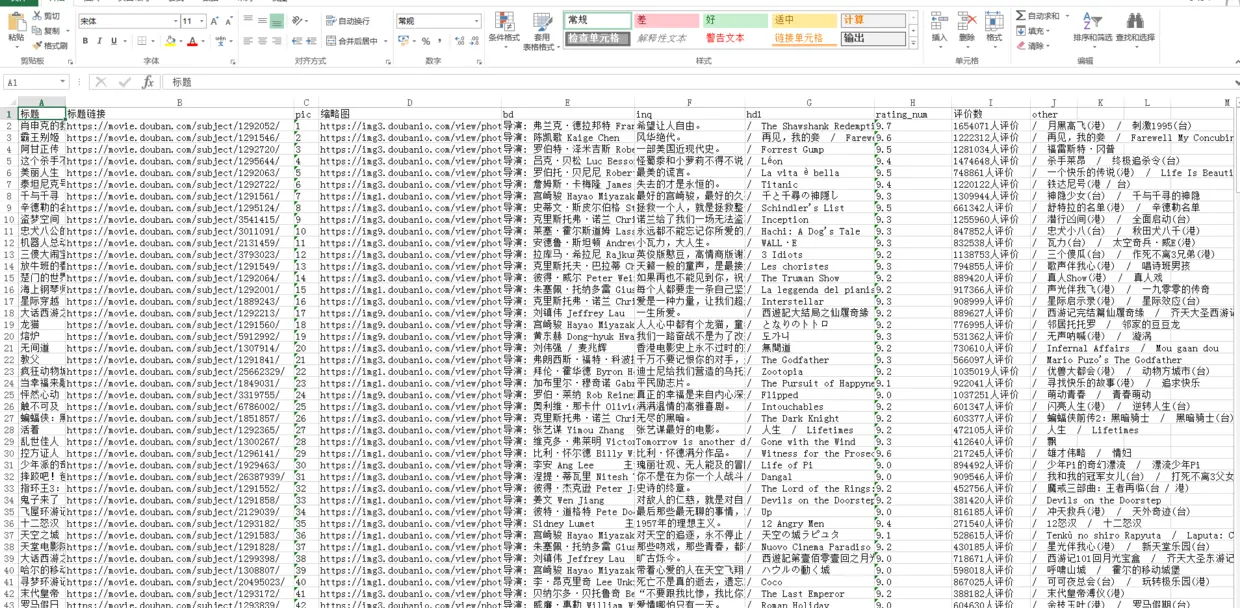
Task: Apply the 输出 (Output) cell style
Action: tap(872, 38)
